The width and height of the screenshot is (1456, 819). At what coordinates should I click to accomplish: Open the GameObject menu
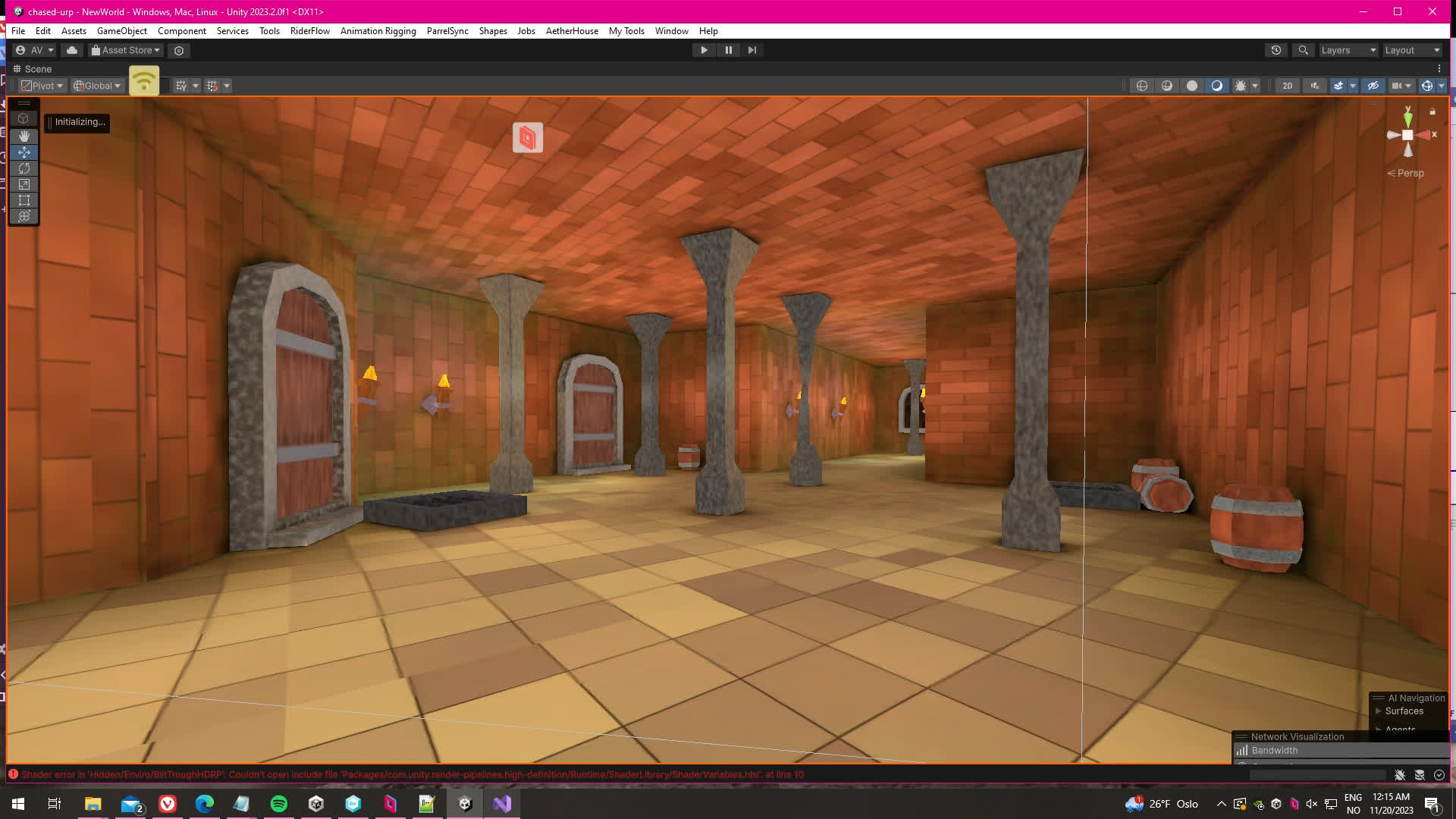(x=121, y=31)
